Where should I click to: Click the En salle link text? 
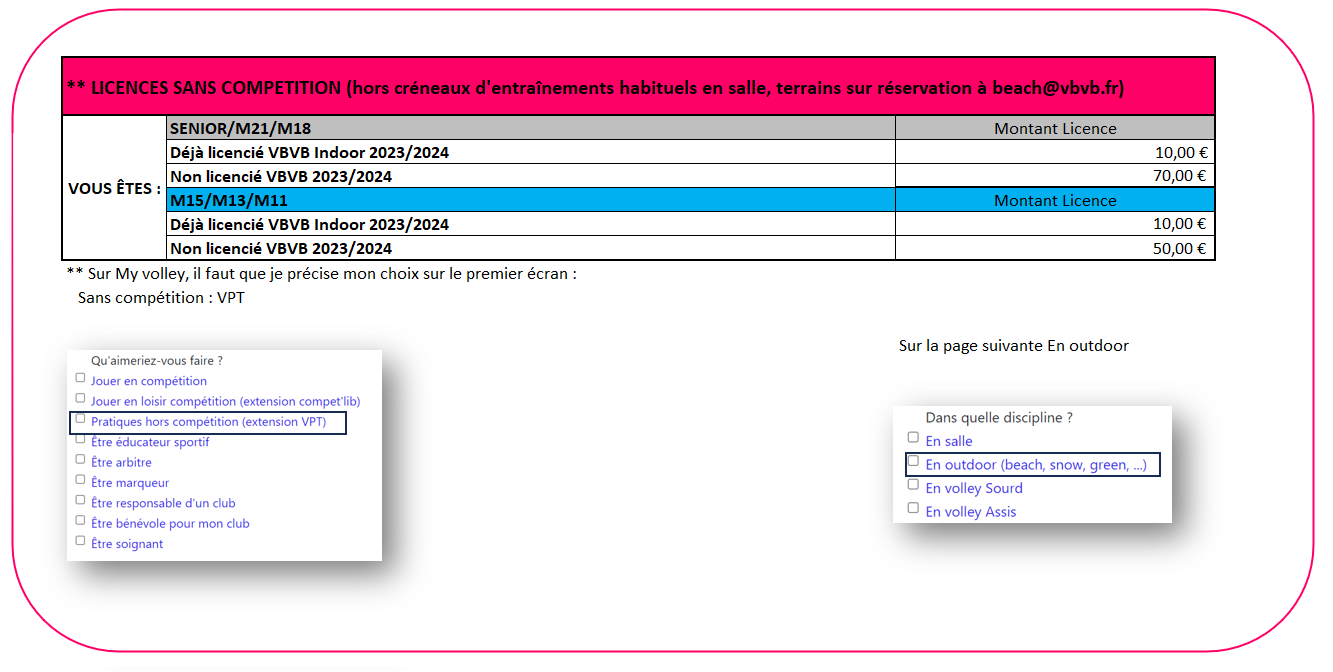[x=949, y=441]
